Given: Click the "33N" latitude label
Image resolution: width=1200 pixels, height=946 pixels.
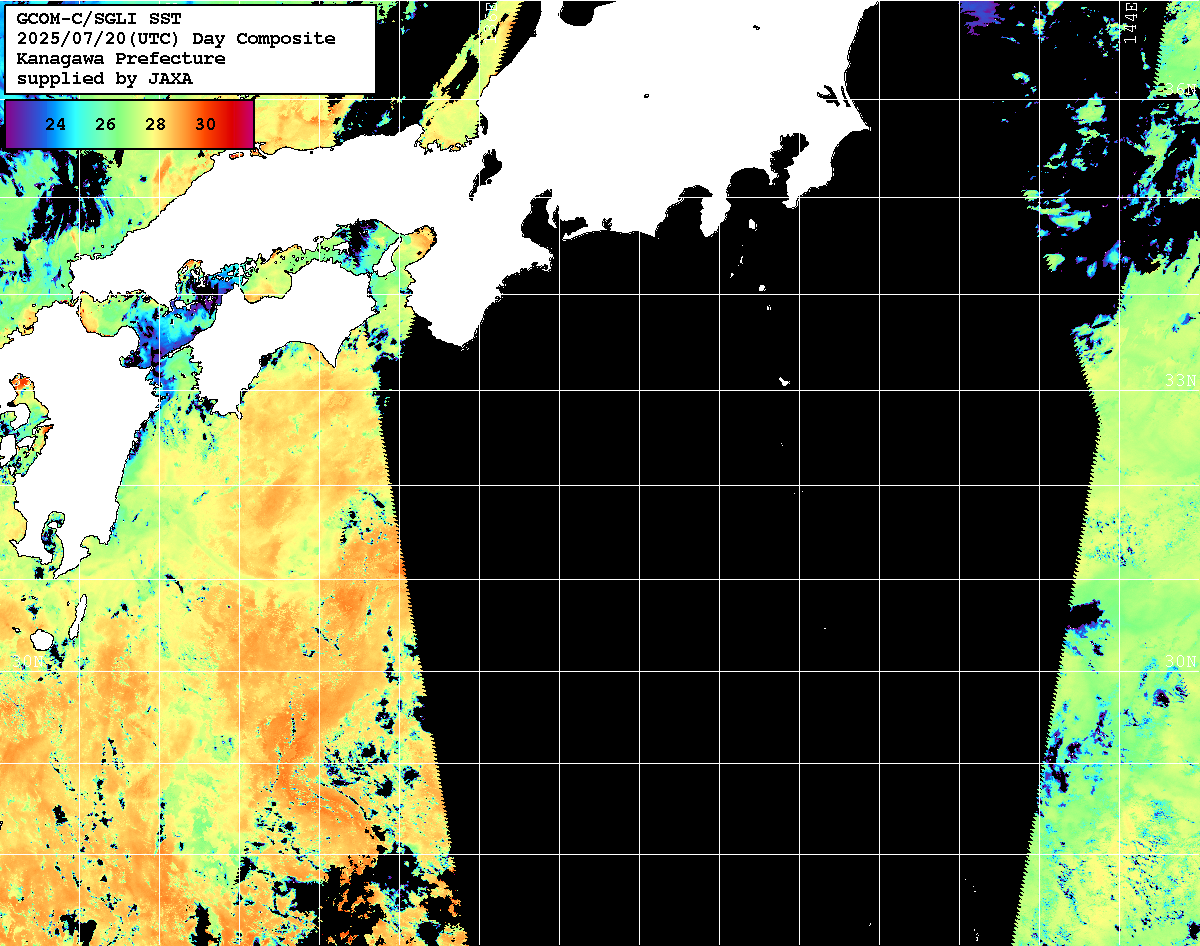Looking at the screenshot, I should (x=1182, y=380).
